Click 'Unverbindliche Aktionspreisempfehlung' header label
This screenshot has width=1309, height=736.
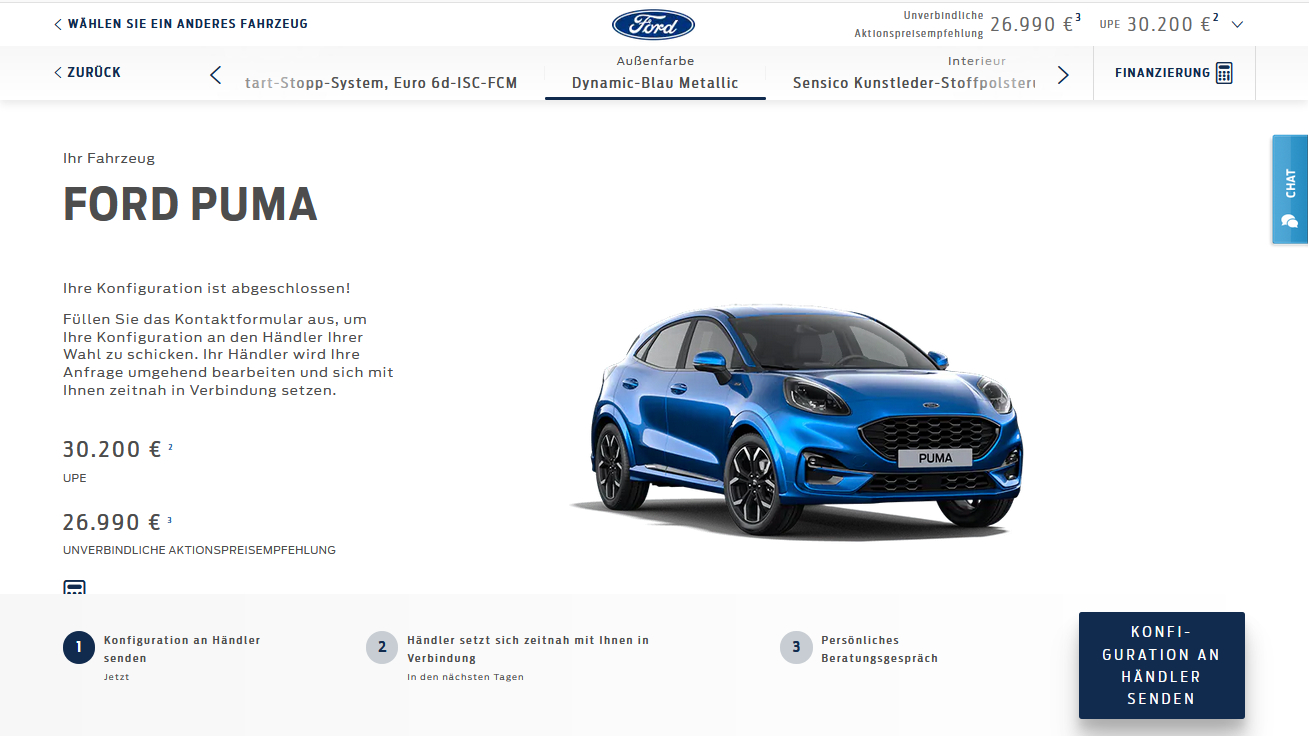pyautogui.click(x=919, y=24)
